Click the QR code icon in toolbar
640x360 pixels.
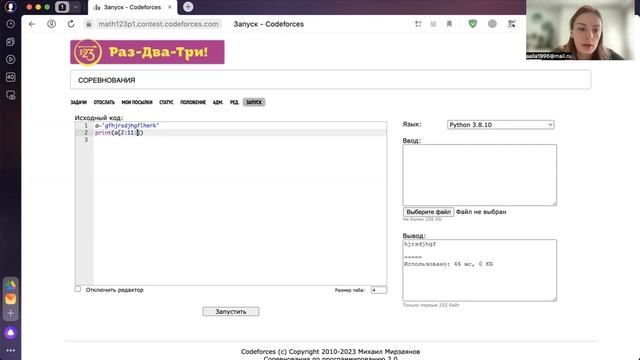[512, 24]
